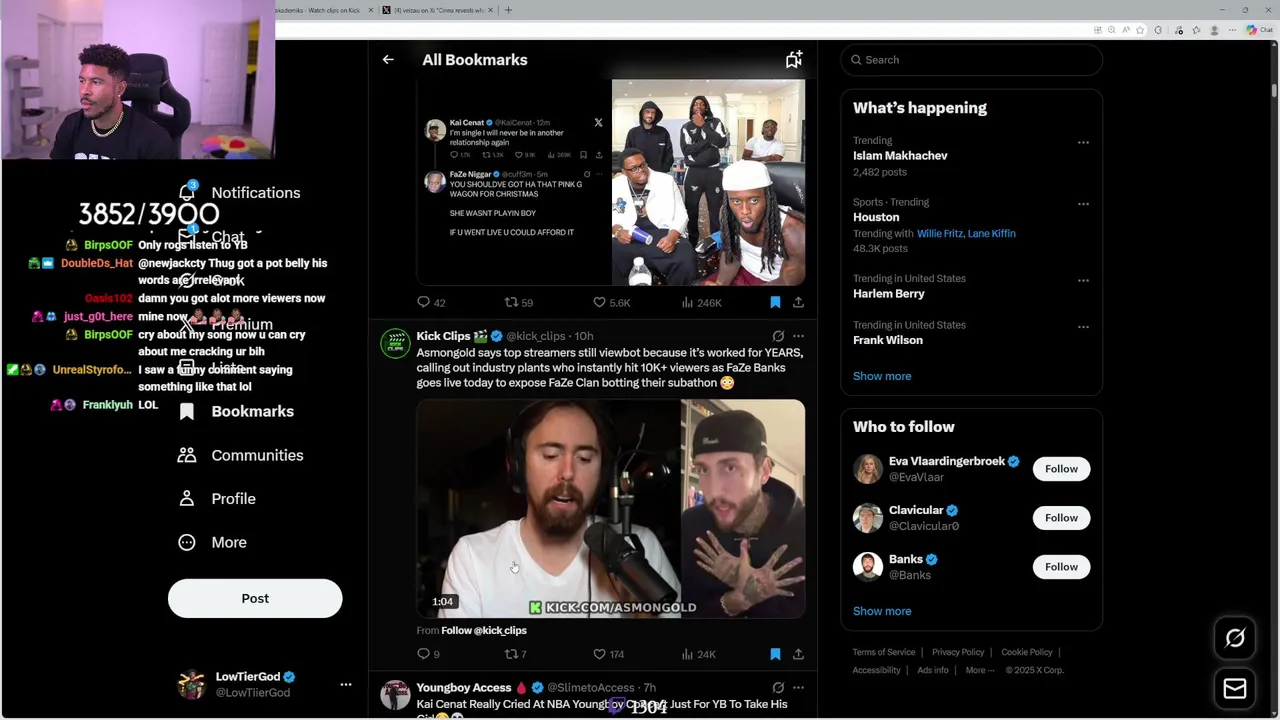Close the Kick clips browser tab
The image size is (1280, 720).
[x=371, y=10]
